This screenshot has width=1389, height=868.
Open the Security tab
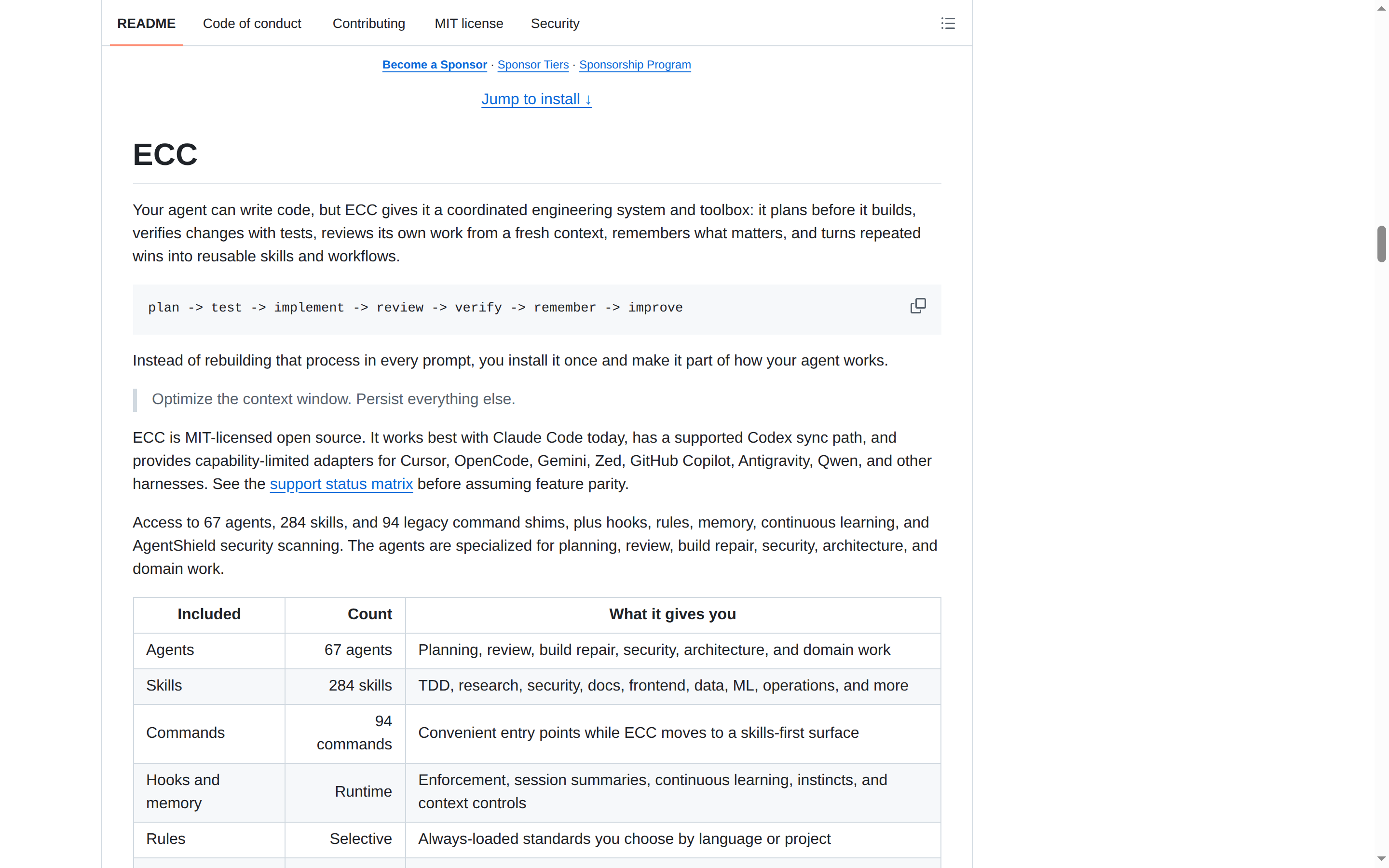pos(555,24)
